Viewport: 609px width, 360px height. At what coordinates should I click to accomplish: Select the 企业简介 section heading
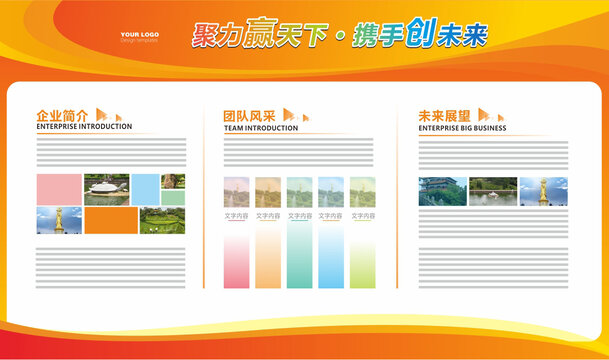(62, 115)
